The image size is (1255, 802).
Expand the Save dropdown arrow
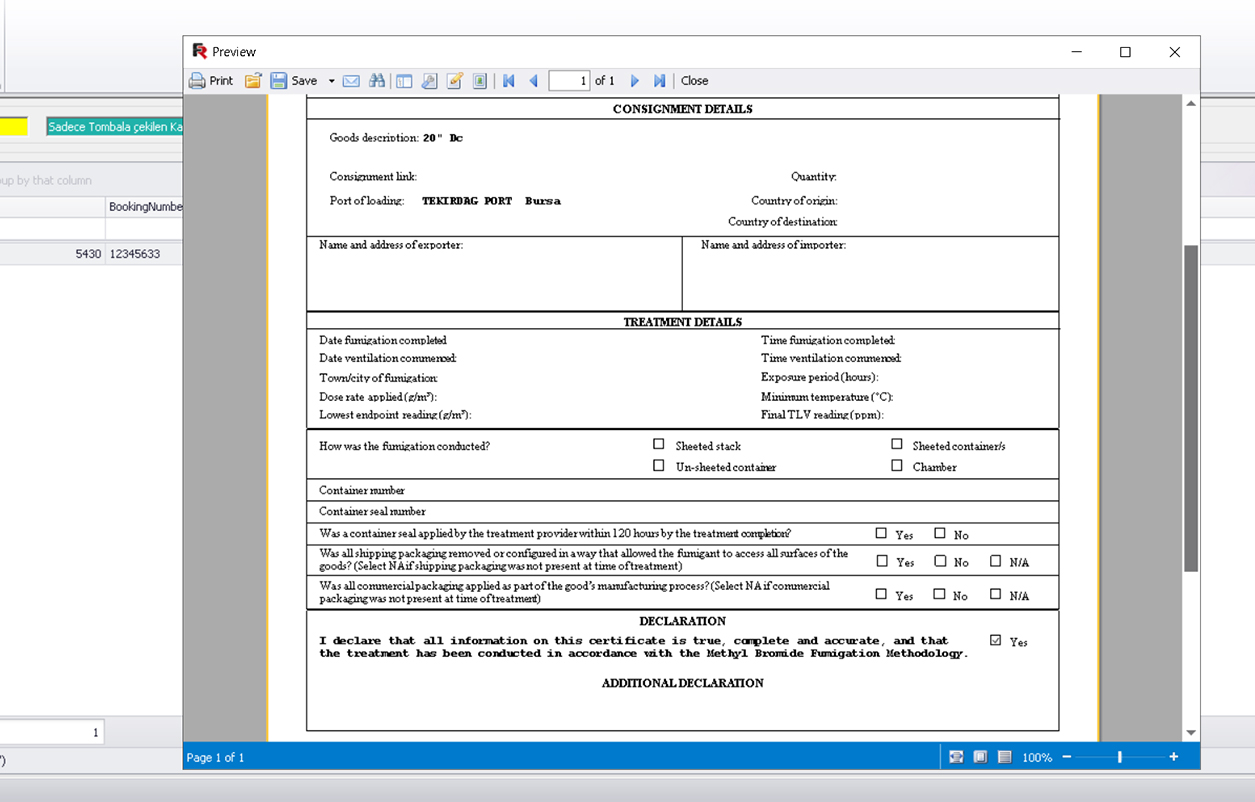tap(332, 81)
